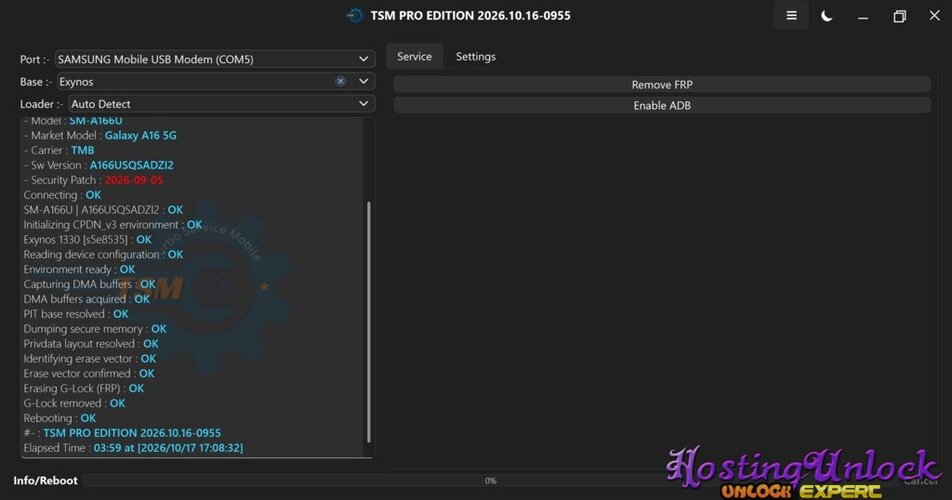
Task: Click the 'Elapsed Time : 03:59' log line
Action: click(x=133, y=448)
